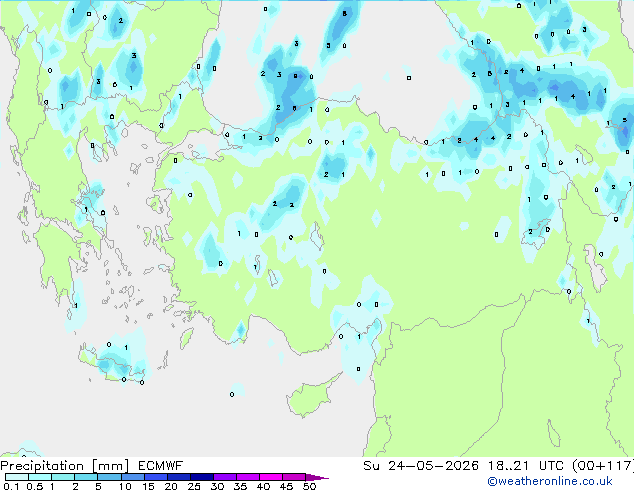Screen dimensions: 634x490
Task: Click the '15' legend scale label
Action: (x=148, y=486)
